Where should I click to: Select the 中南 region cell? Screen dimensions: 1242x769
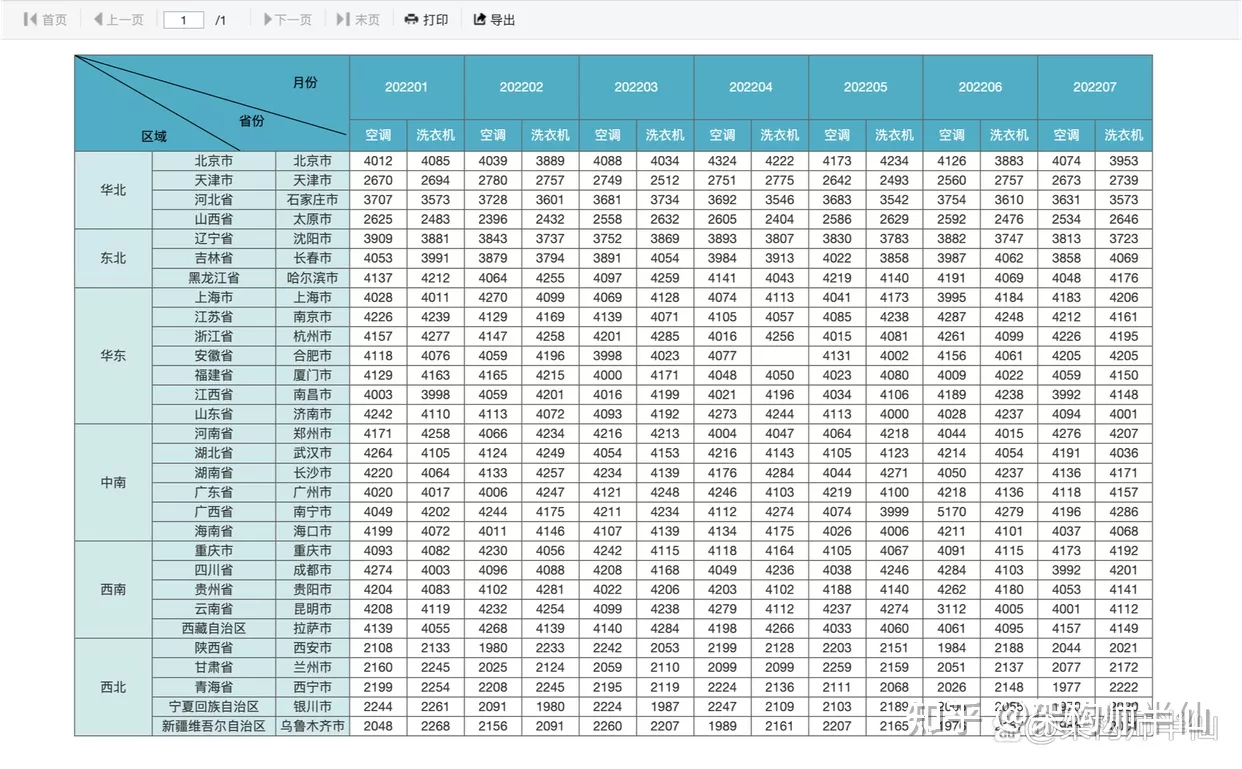(x=113, y=482)
